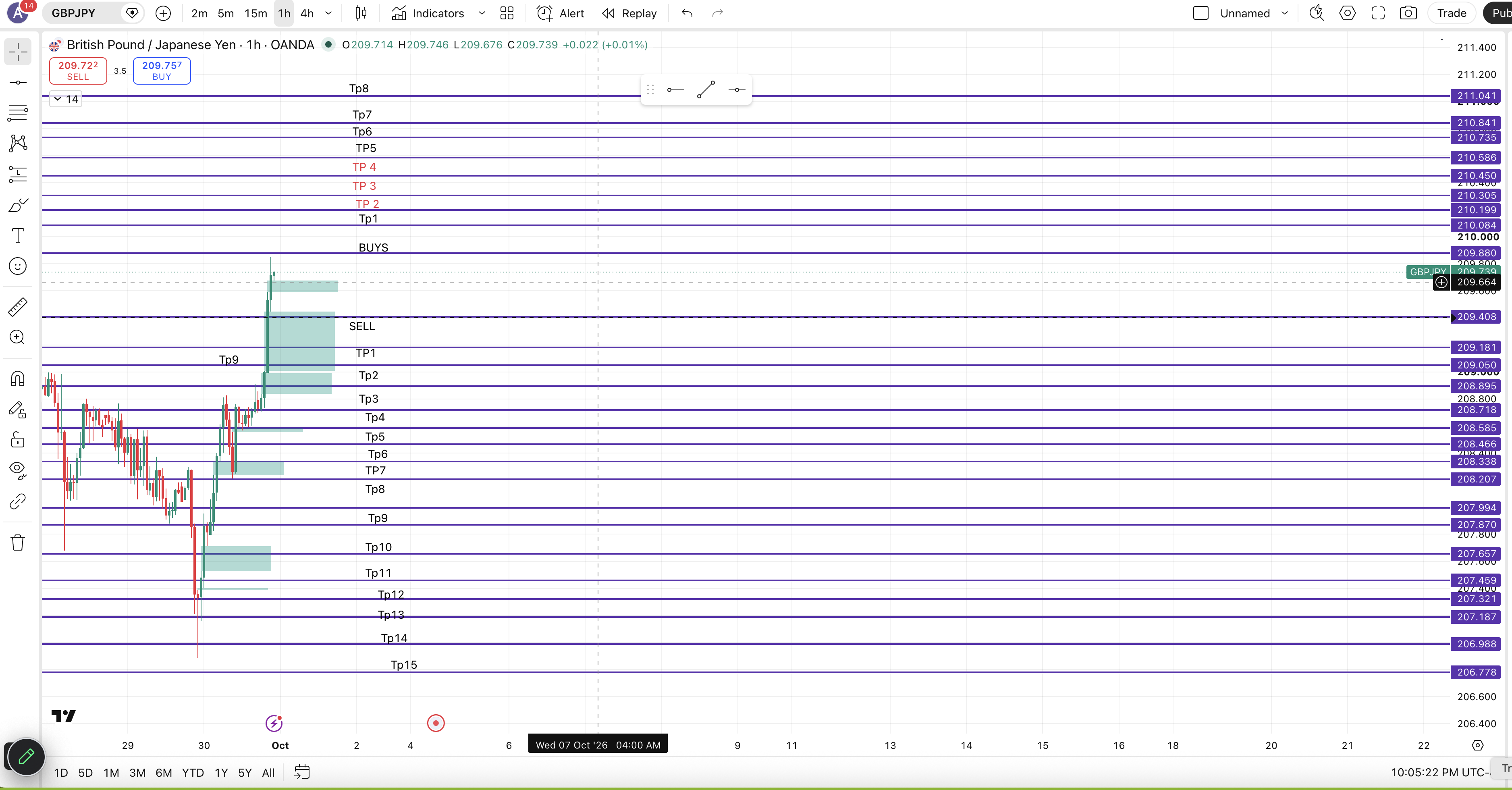The image size is (1512, 790).
Task: Undo the last action
Action: (x=687, y=13)
